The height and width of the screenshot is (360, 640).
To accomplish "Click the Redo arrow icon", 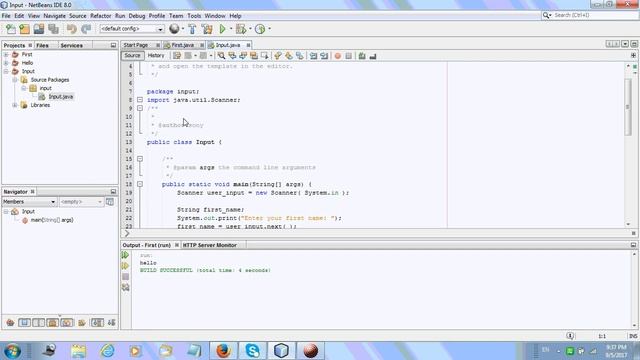I will tap(86, 29).
